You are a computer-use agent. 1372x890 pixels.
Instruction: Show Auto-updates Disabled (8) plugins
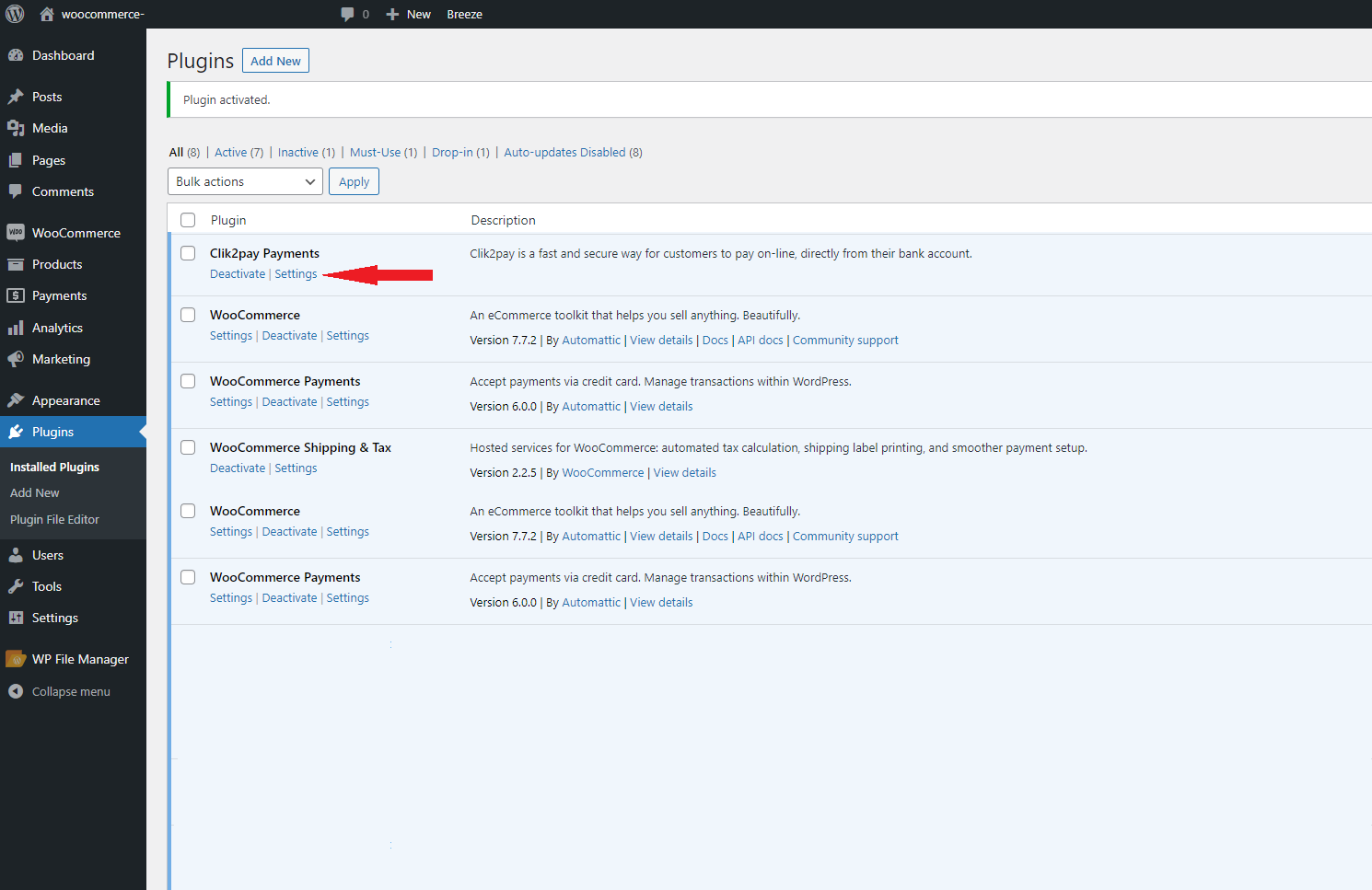pyautogui.click(x=573, y=153)
